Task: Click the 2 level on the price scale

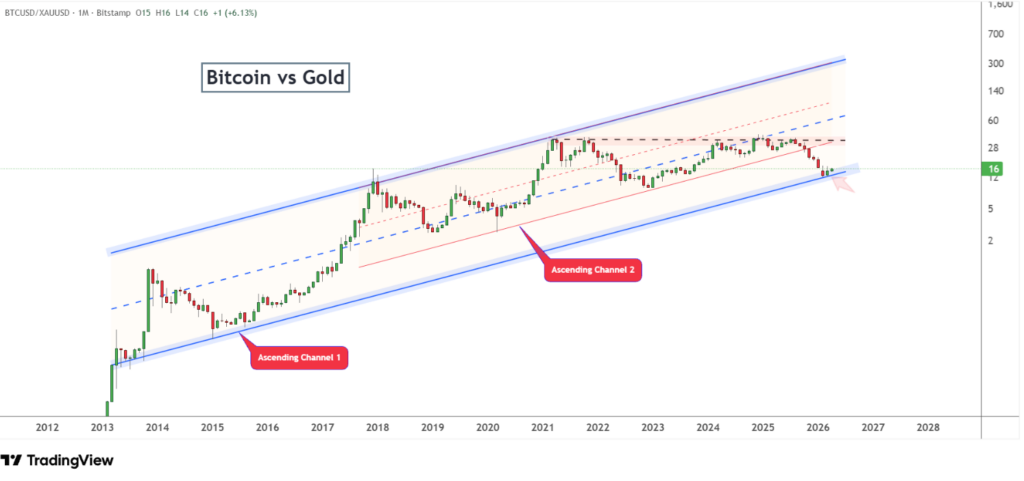Action: 992,241
